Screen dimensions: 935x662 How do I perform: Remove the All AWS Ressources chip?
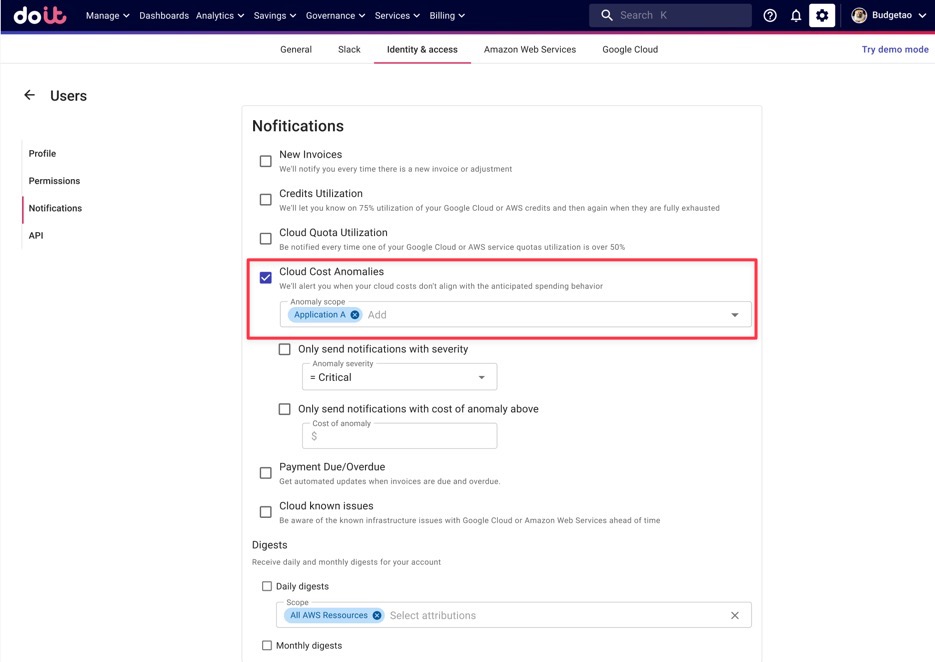tap(377, 615)
